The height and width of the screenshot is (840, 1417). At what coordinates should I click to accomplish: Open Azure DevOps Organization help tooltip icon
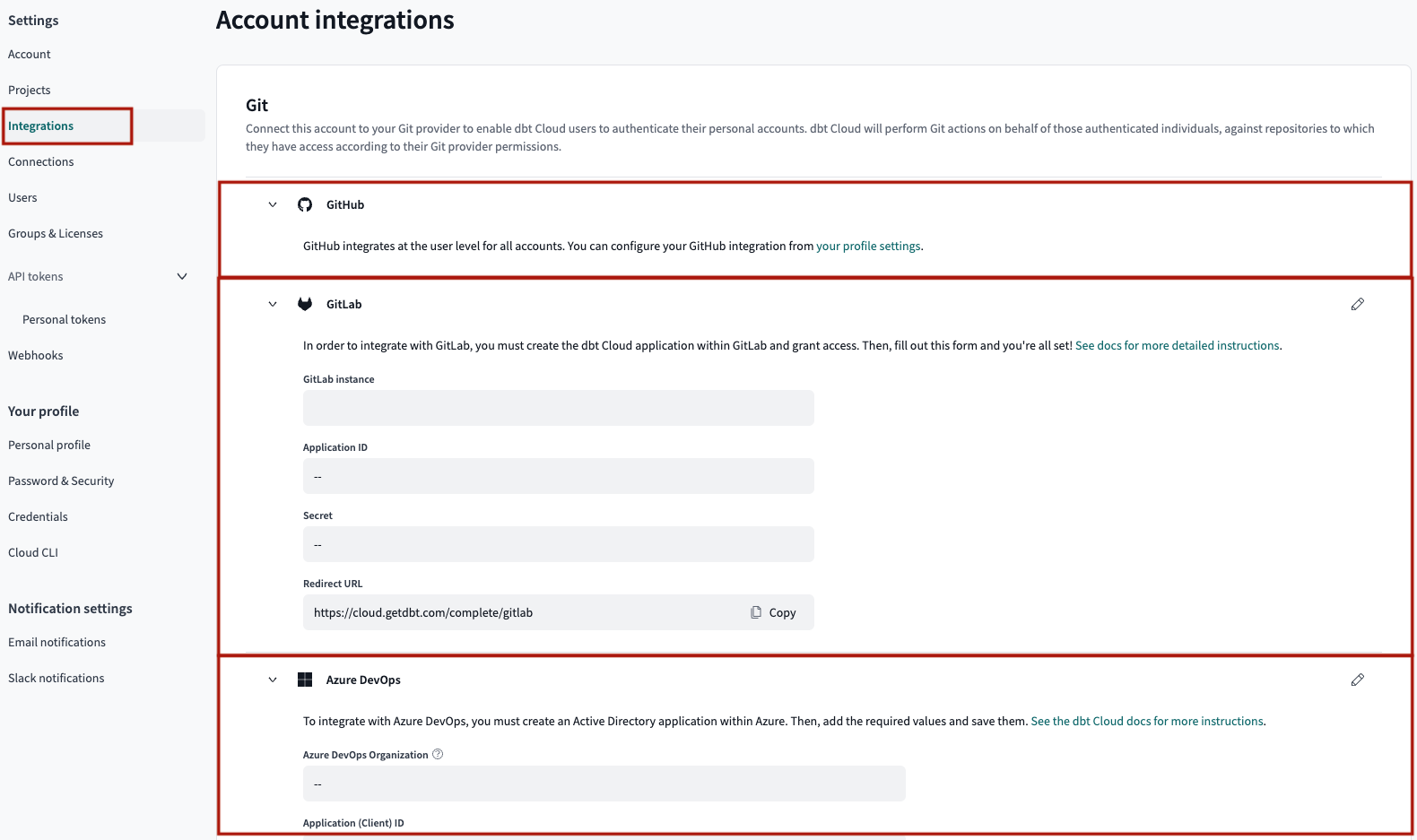(x=438, y=755)
